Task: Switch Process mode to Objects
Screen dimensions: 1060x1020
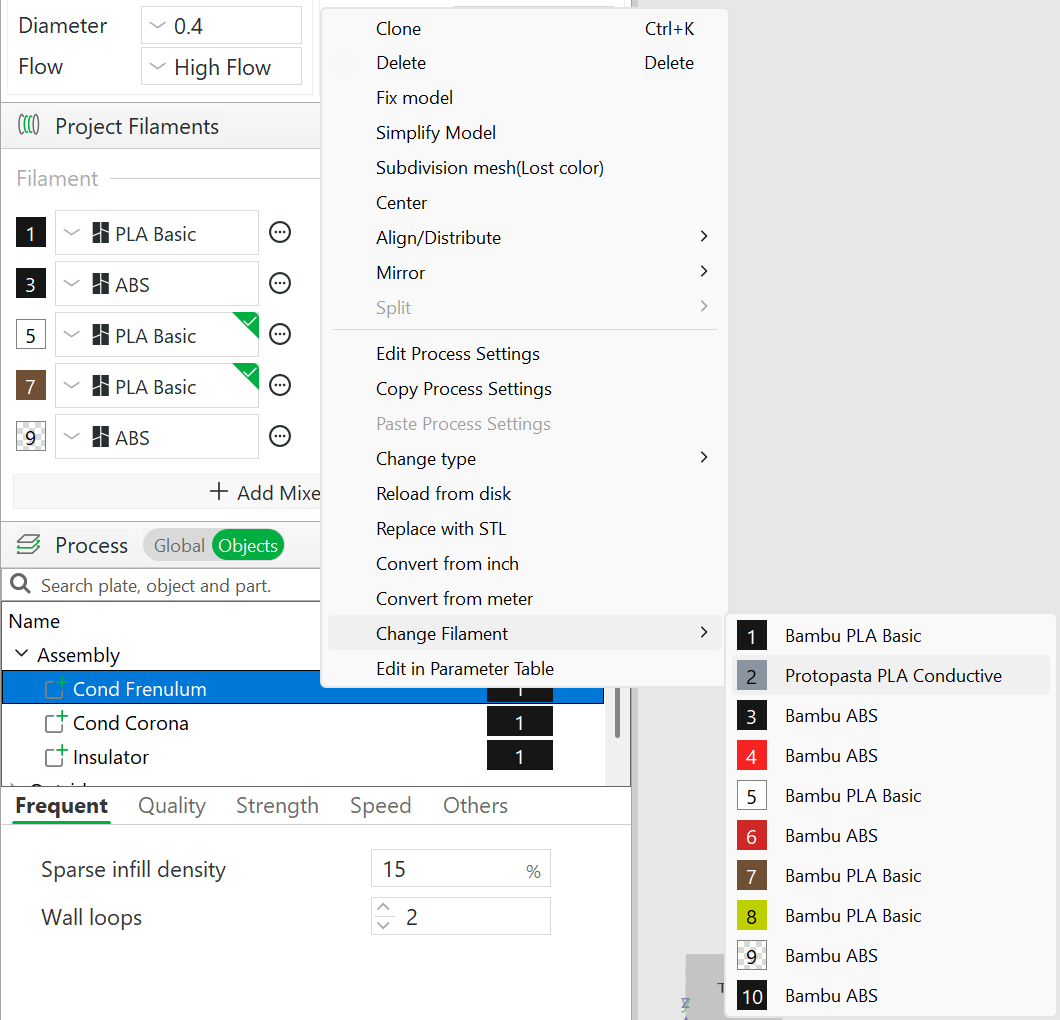Action: (x=248, y=545)
